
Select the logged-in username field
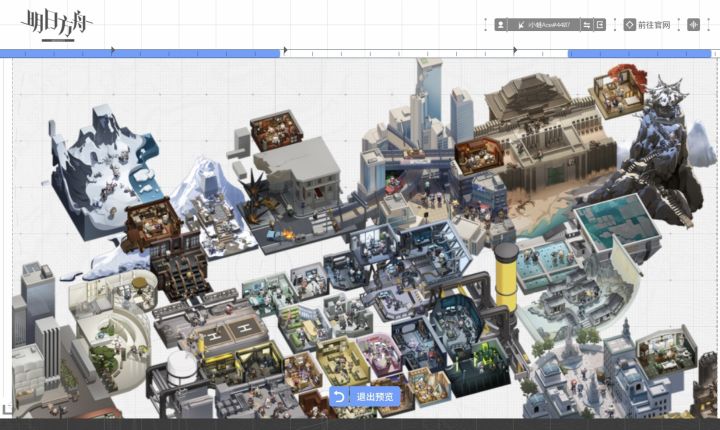click(x=544, y=25)
